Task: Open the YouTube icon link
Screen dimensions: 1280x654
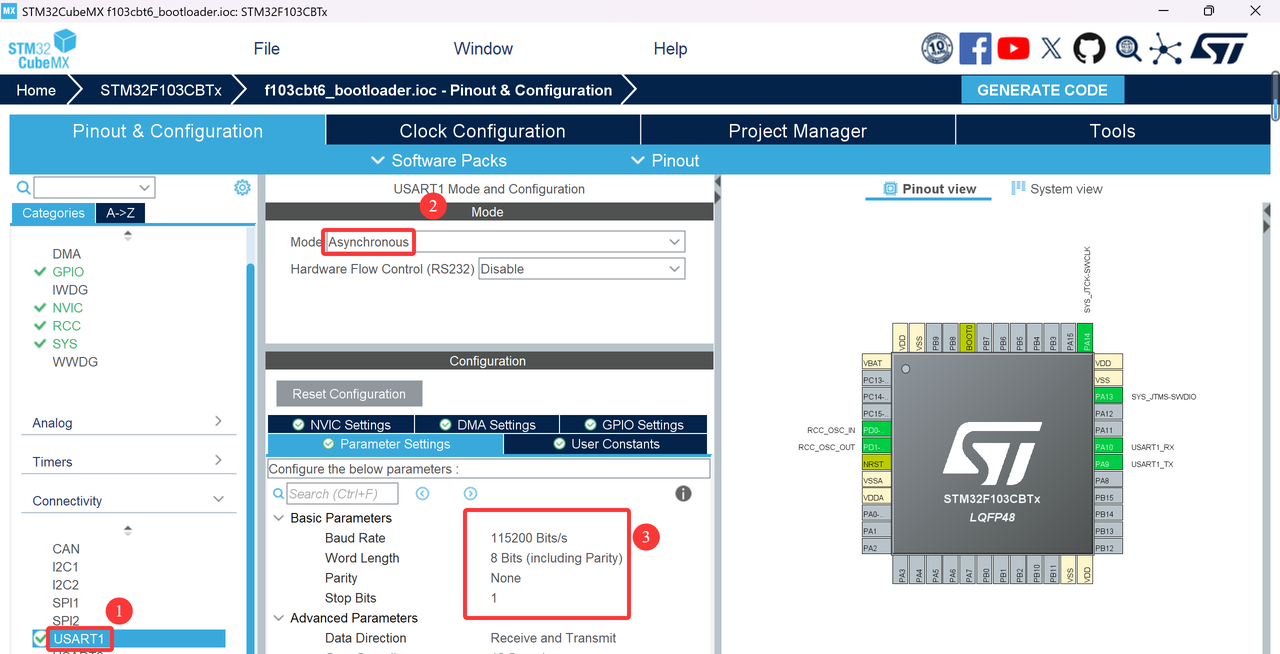Action: click(x=1013, y=48)
